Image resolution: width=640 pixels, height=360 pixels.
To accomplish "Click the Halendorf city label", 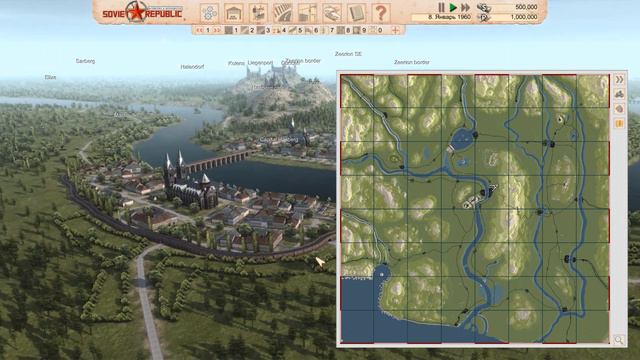I will tap(192, 67).
